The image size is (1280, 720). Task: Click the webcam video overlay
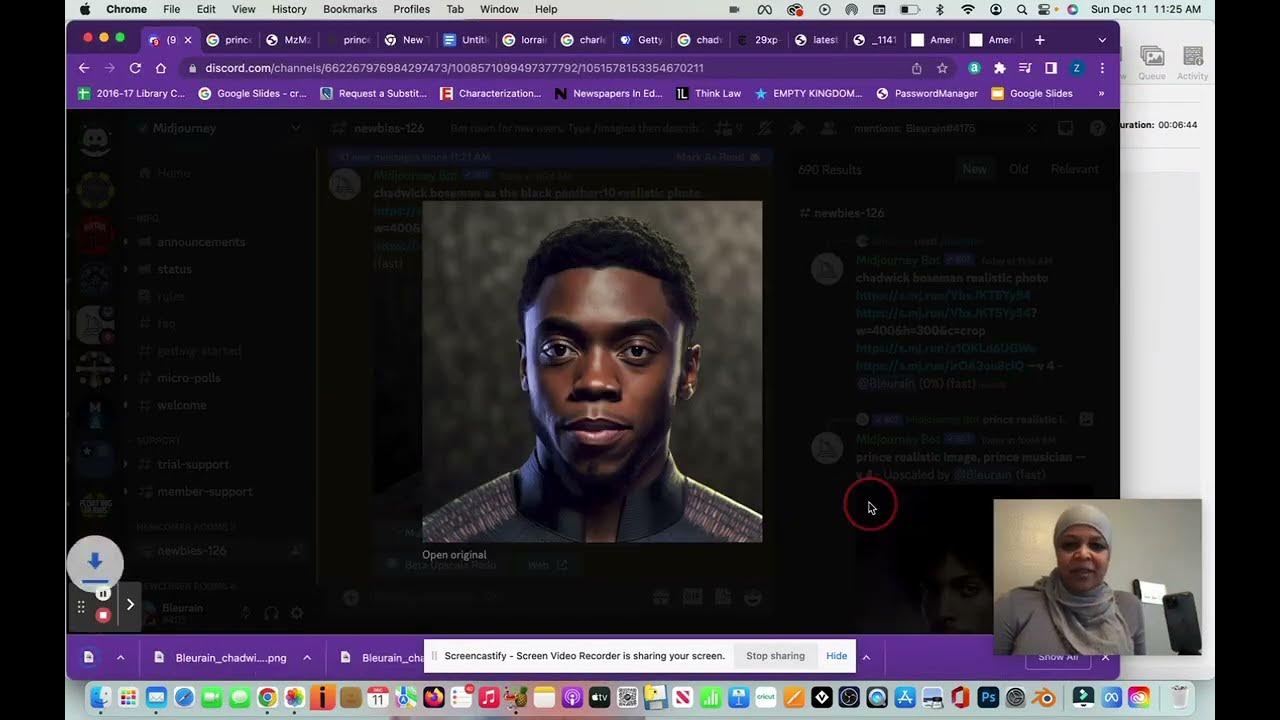(1097, 577)
